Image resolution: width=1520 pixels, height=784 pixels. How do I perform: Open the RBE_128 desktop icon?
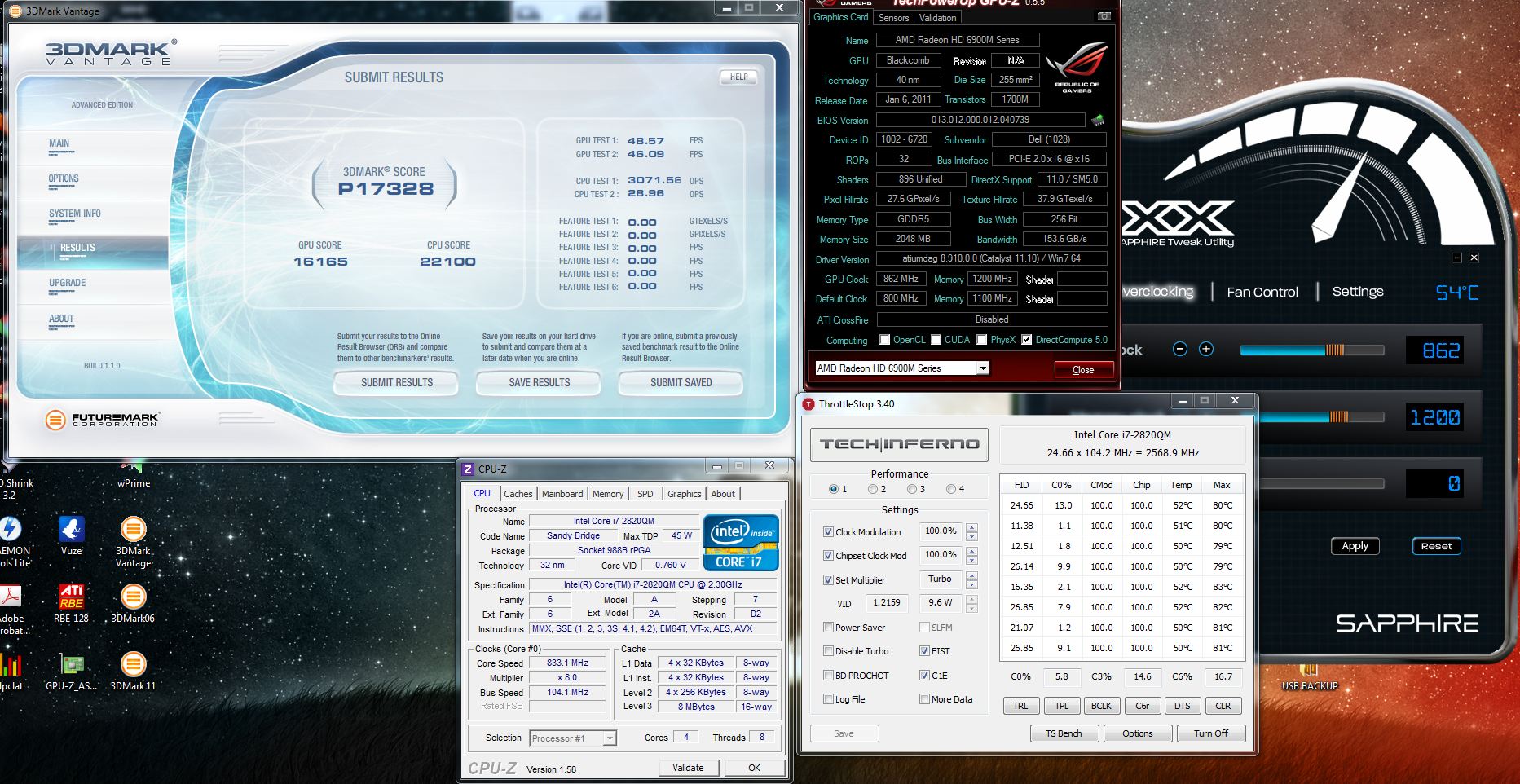(x=72, y=603)
